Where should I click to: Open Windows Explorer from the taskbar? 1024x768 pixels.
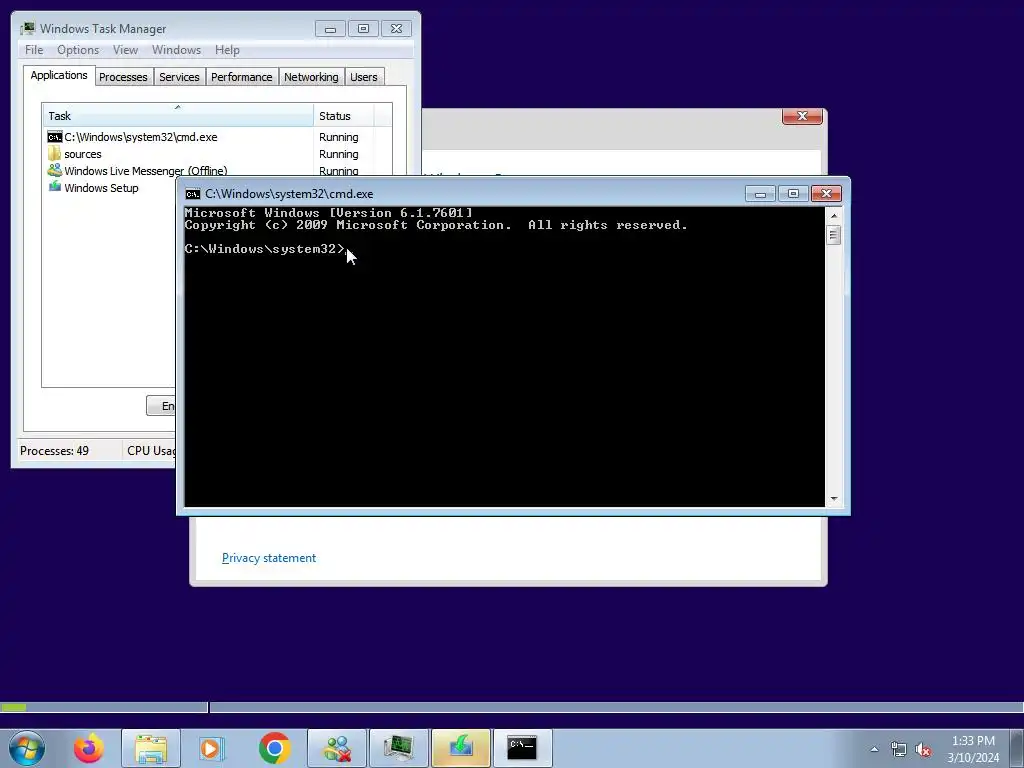(151, 748)
